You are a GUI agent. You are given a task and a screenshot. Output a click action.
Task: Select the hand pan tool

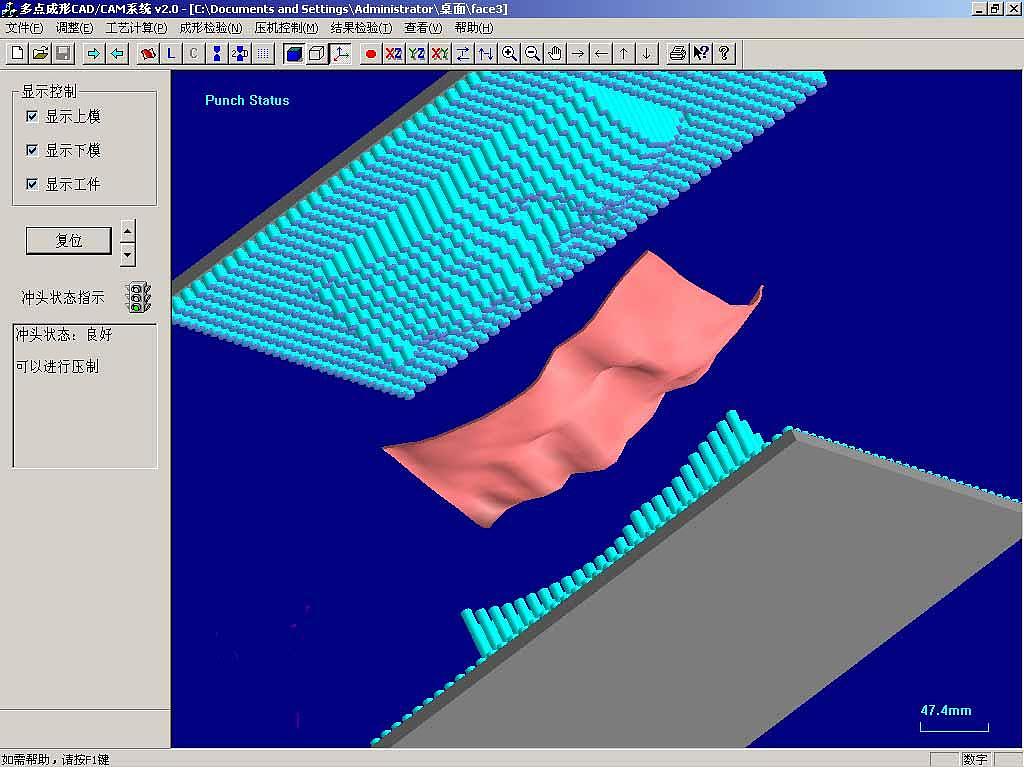tap(555, 54)
